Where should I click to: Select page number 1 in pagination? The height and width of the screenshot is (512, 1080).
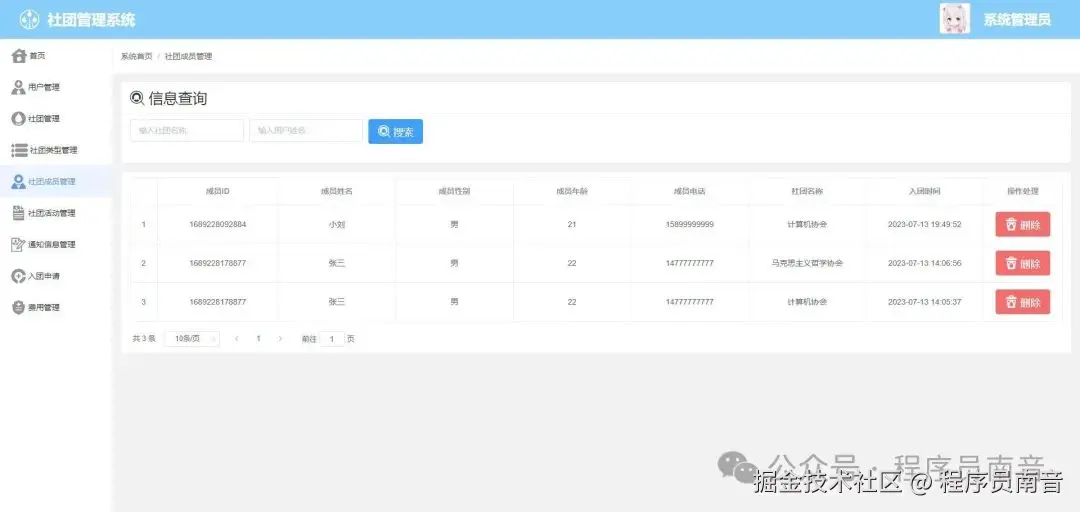[258, 339]
